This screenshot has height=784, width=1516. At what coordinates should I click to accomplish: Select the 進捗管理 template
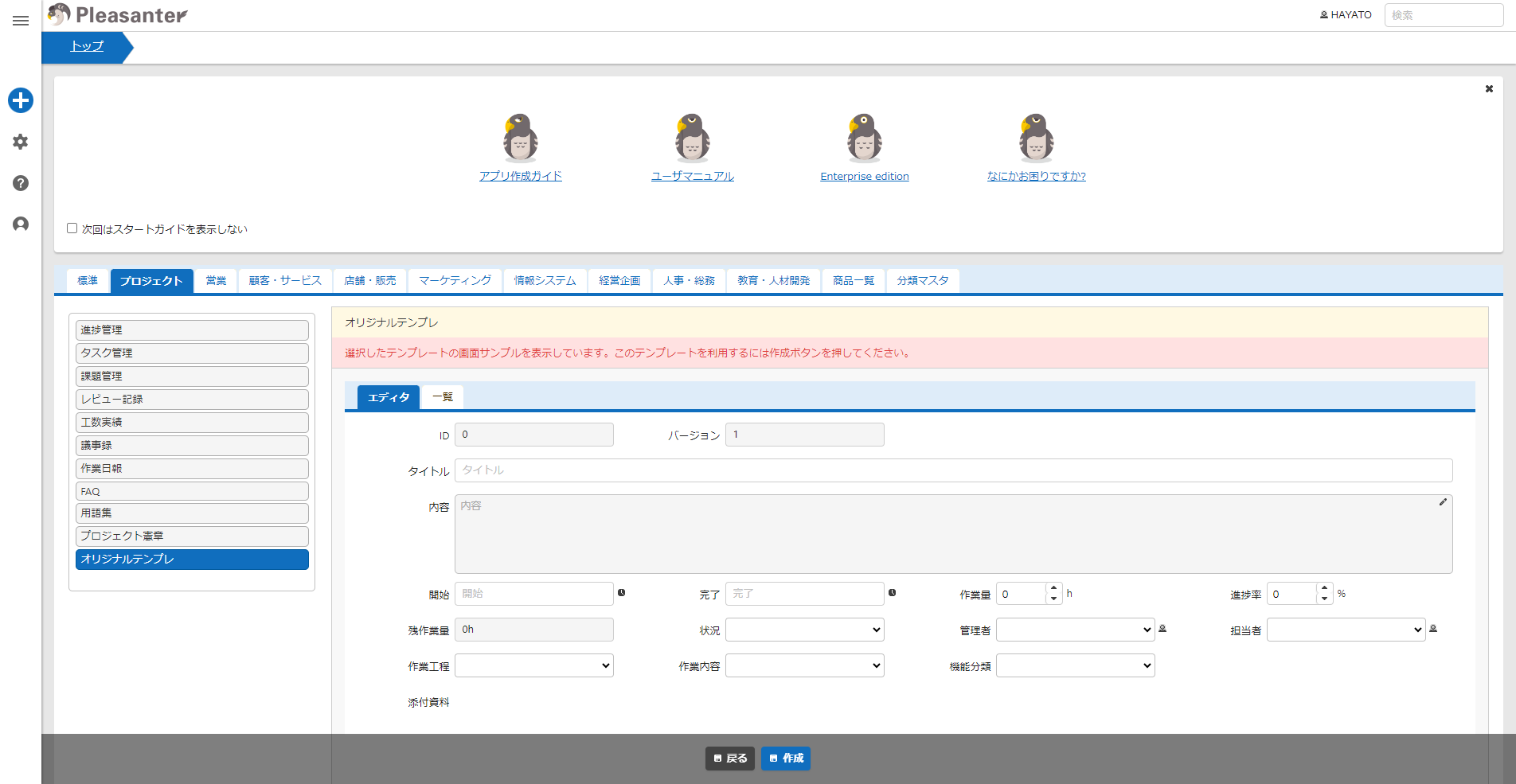(x=192, y=330)
